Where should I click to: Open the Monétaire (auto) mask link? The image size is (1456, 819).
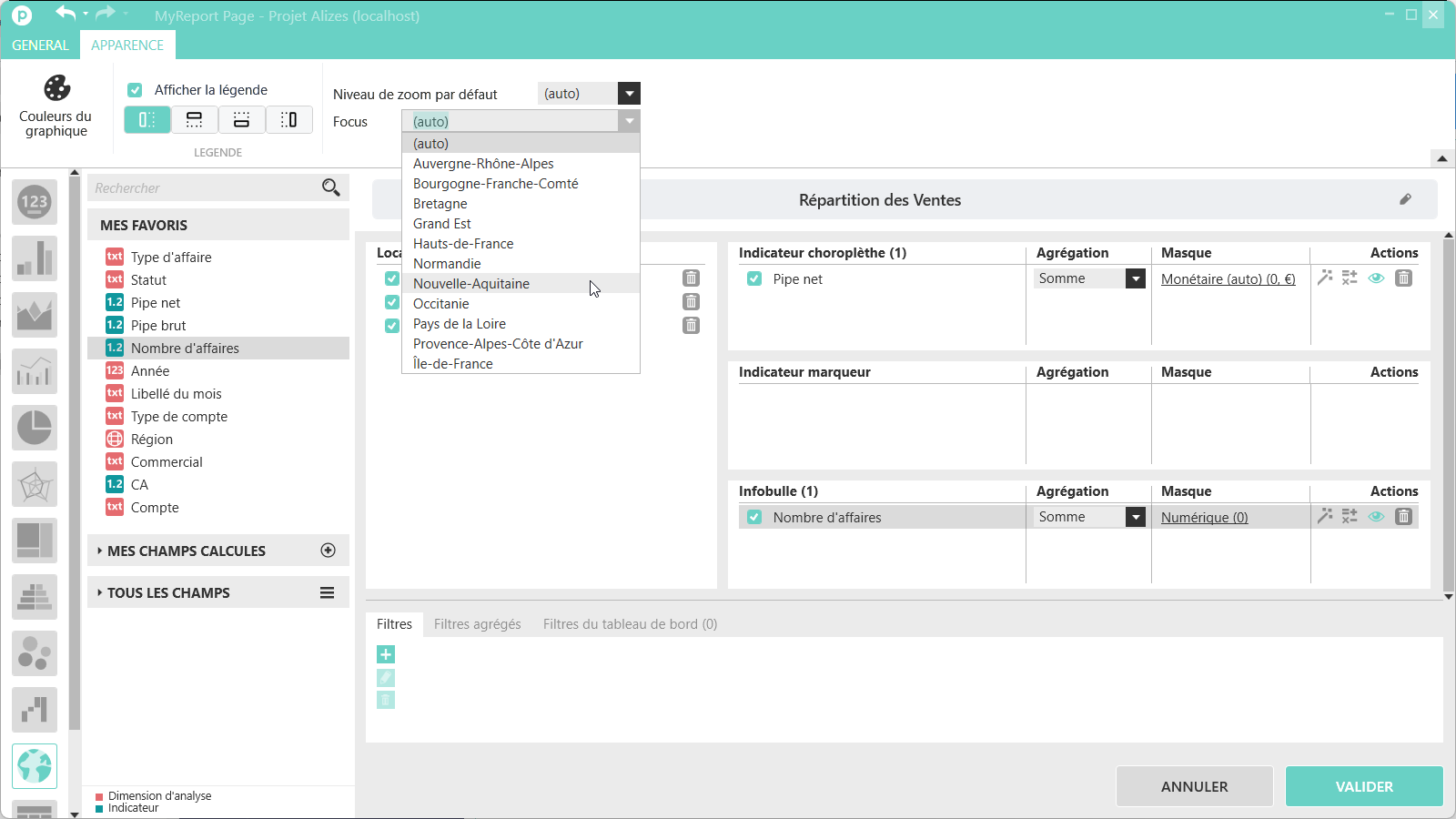pos(1228,279)
